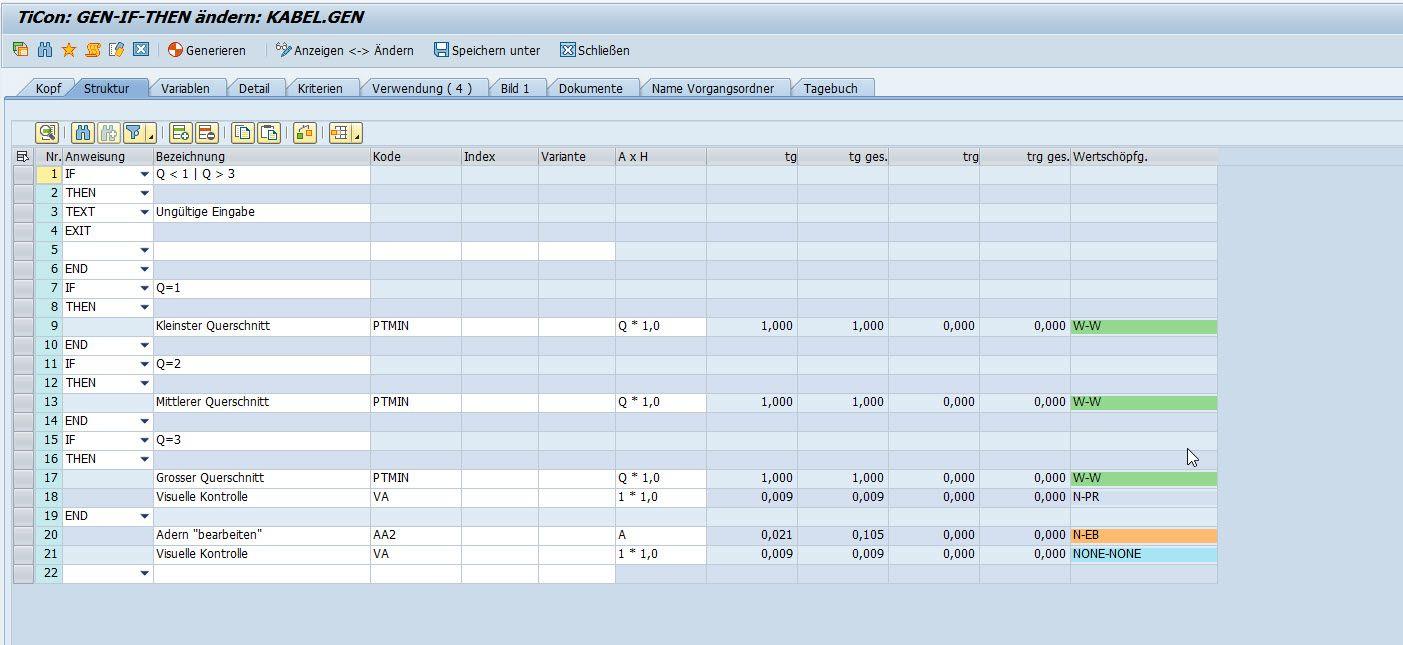Screen dimensions: 1403x645
Task: Click the filter funnel icon
Action: (x=133, y=132)
